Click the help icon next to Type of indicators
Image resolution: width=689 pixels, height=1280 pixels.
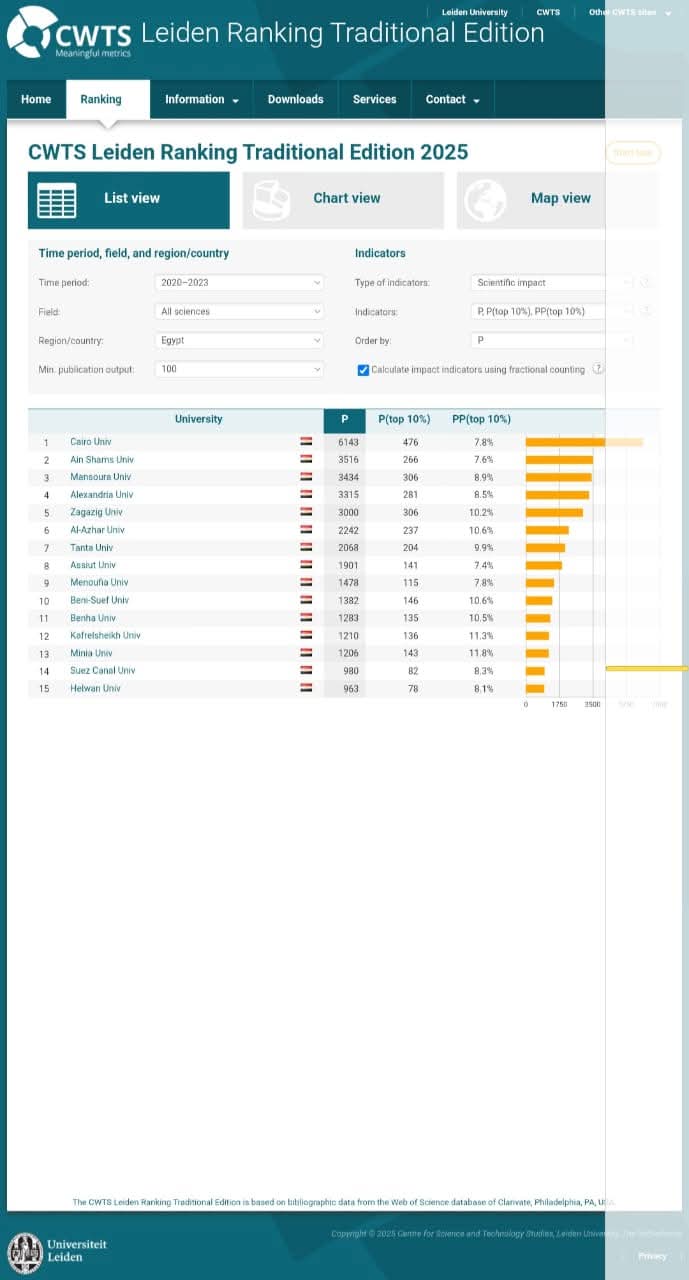click(645, 283)
